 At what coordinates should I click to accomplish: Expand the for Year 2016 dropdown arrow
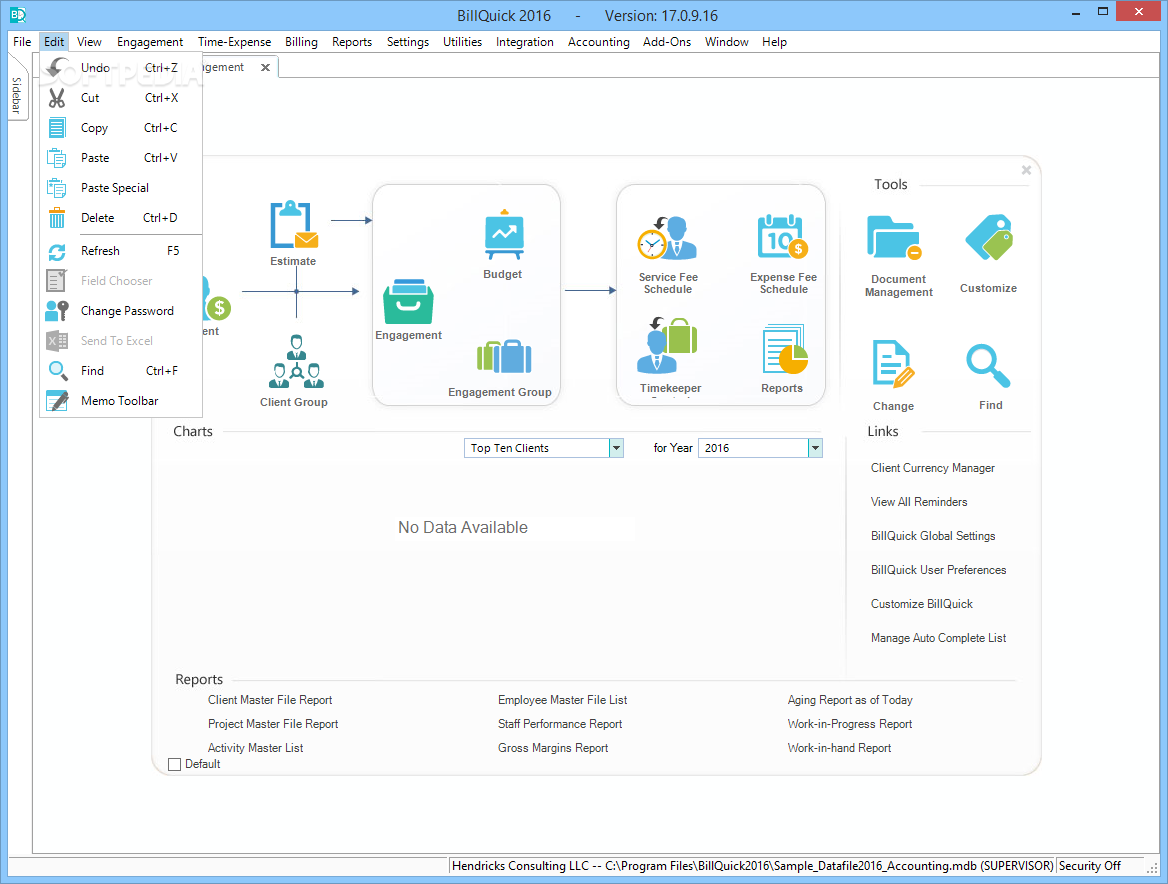point(815,448)
